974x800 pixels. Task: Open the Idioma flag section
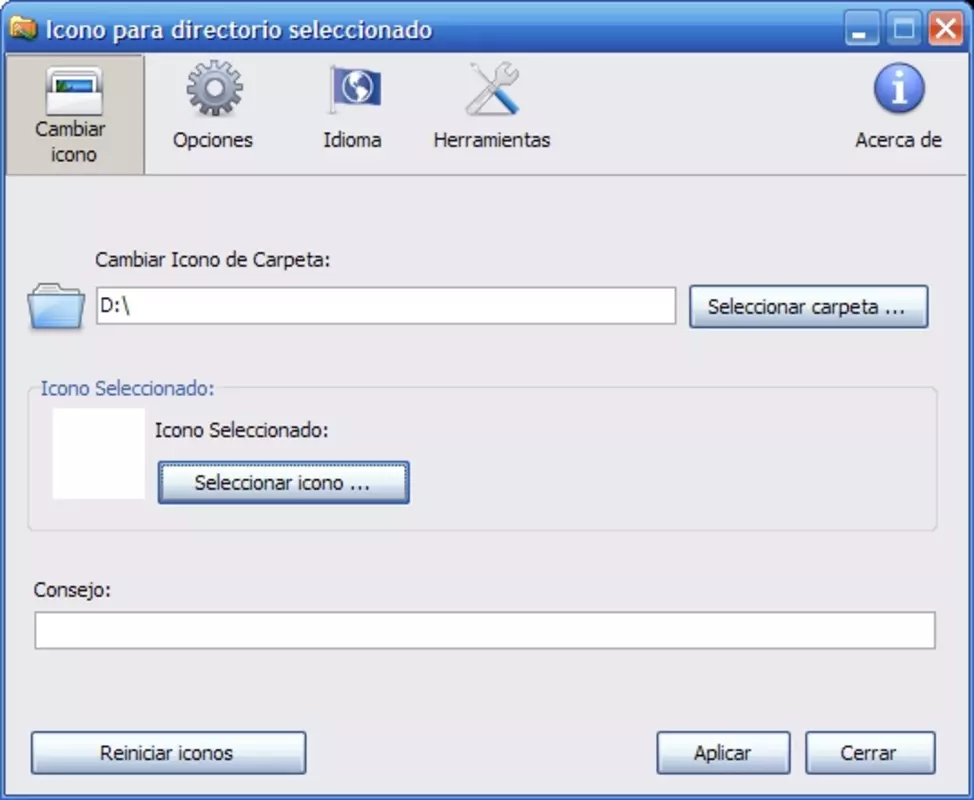point(352,106)
